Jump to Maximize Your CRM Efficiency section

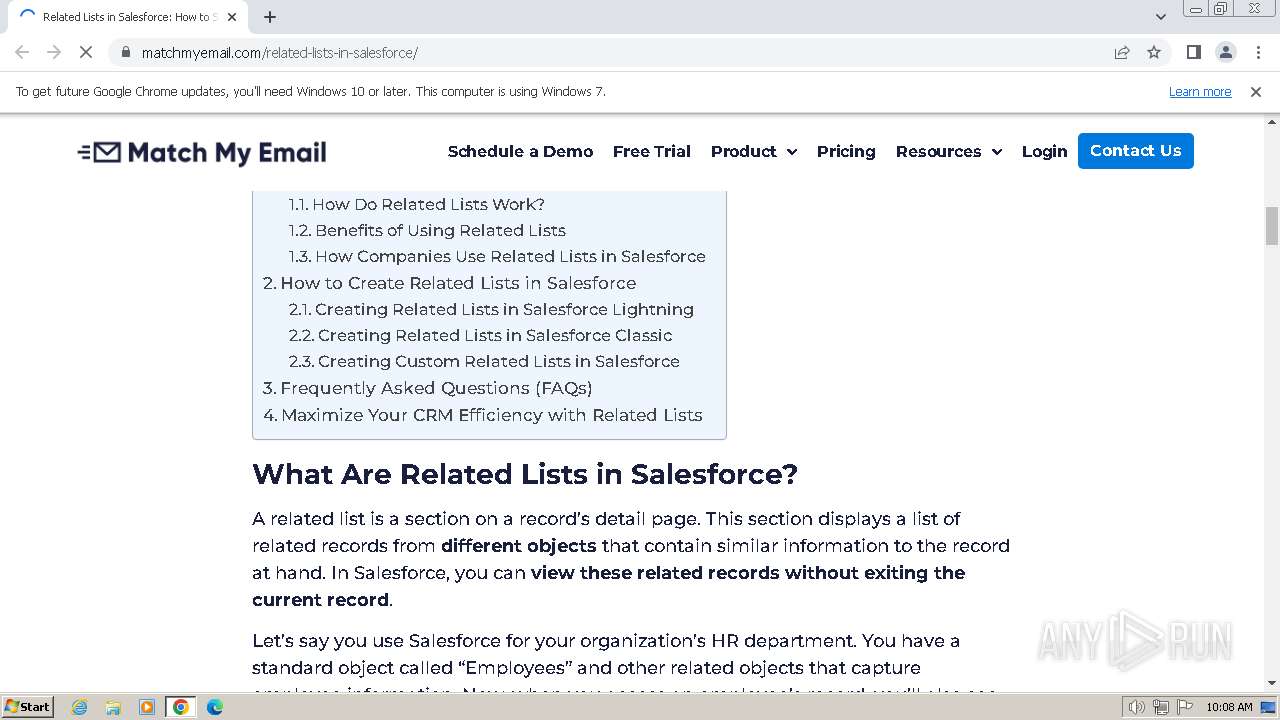483,415
